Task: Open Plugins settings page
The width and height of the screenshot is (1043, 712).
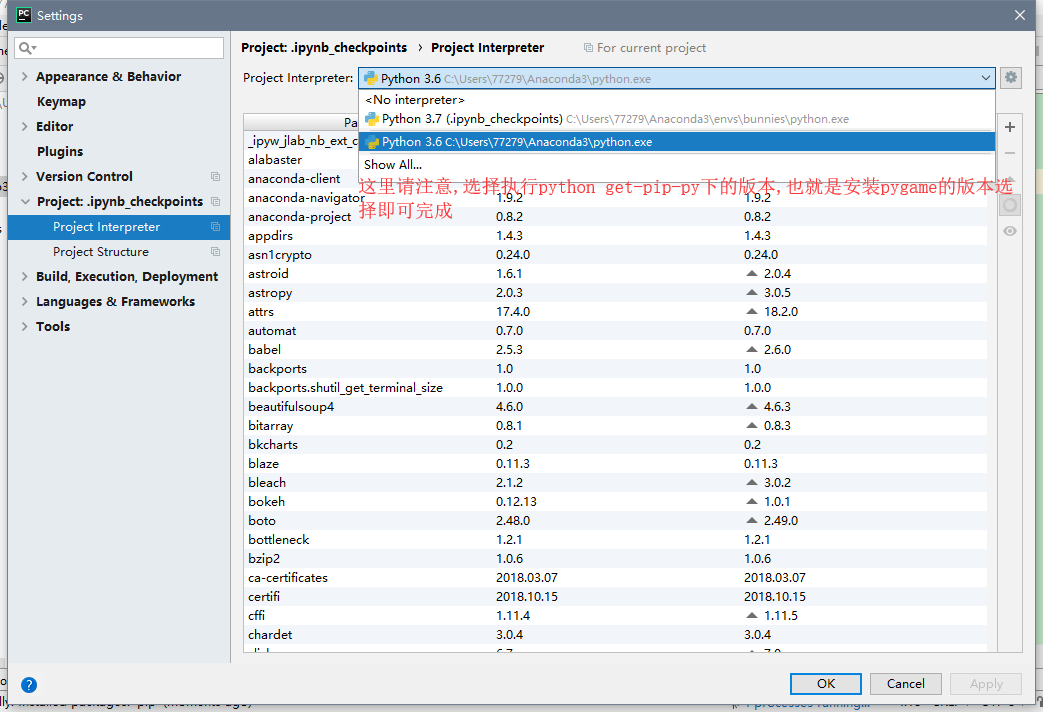Action: tap(60, 152)
